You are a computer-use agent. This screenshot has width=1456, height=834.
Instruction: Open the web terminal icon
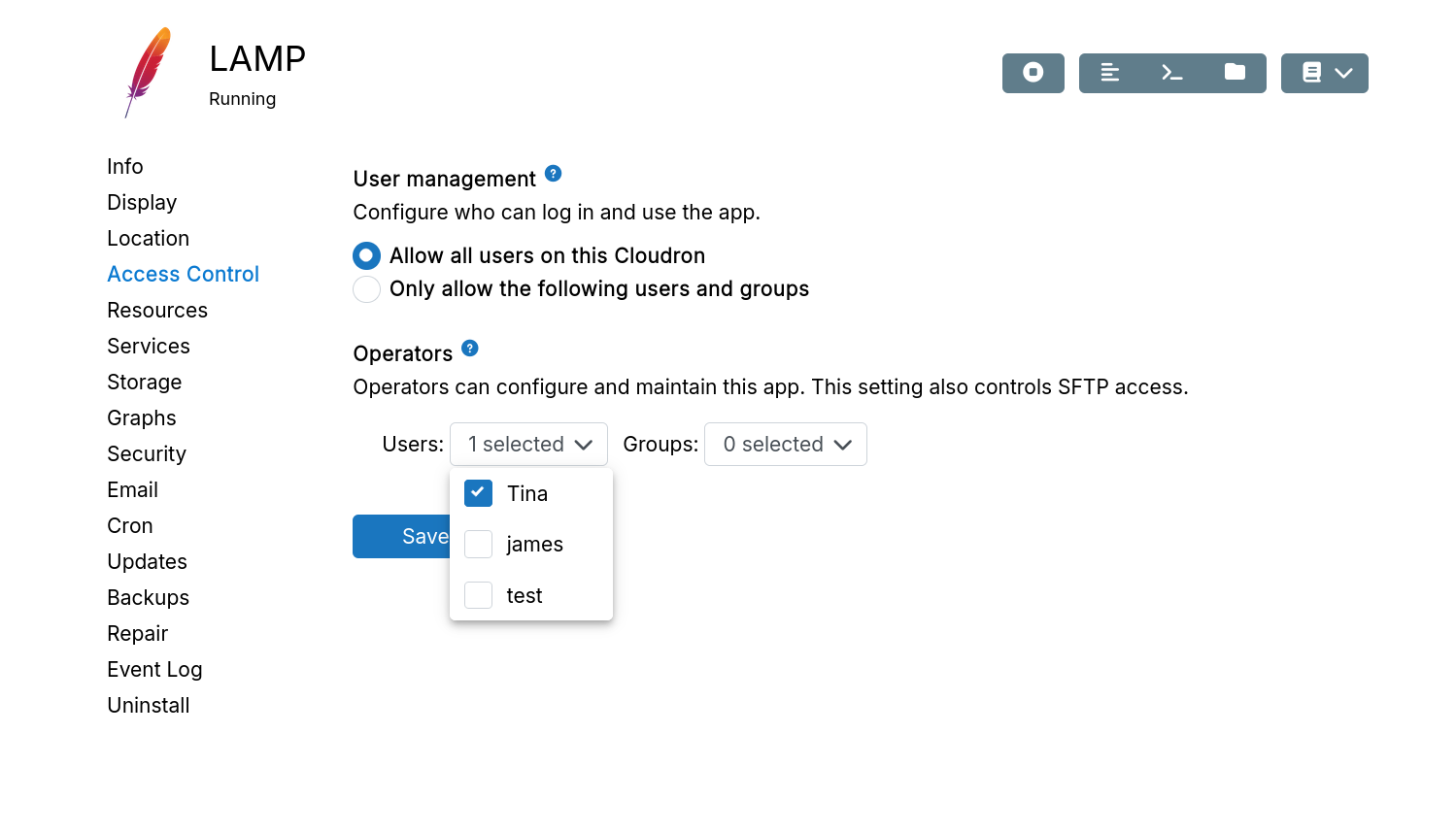coord(1172,73)
